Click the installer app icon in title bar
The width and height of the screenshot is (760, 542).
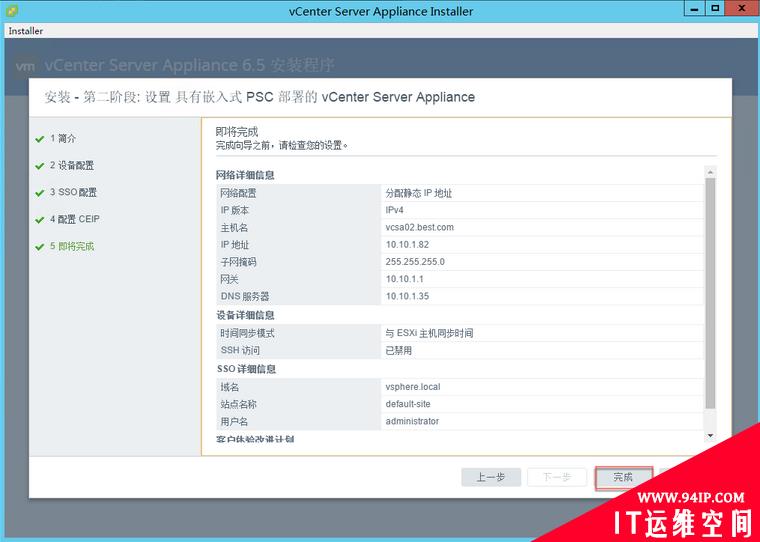[x=12, y=11]
